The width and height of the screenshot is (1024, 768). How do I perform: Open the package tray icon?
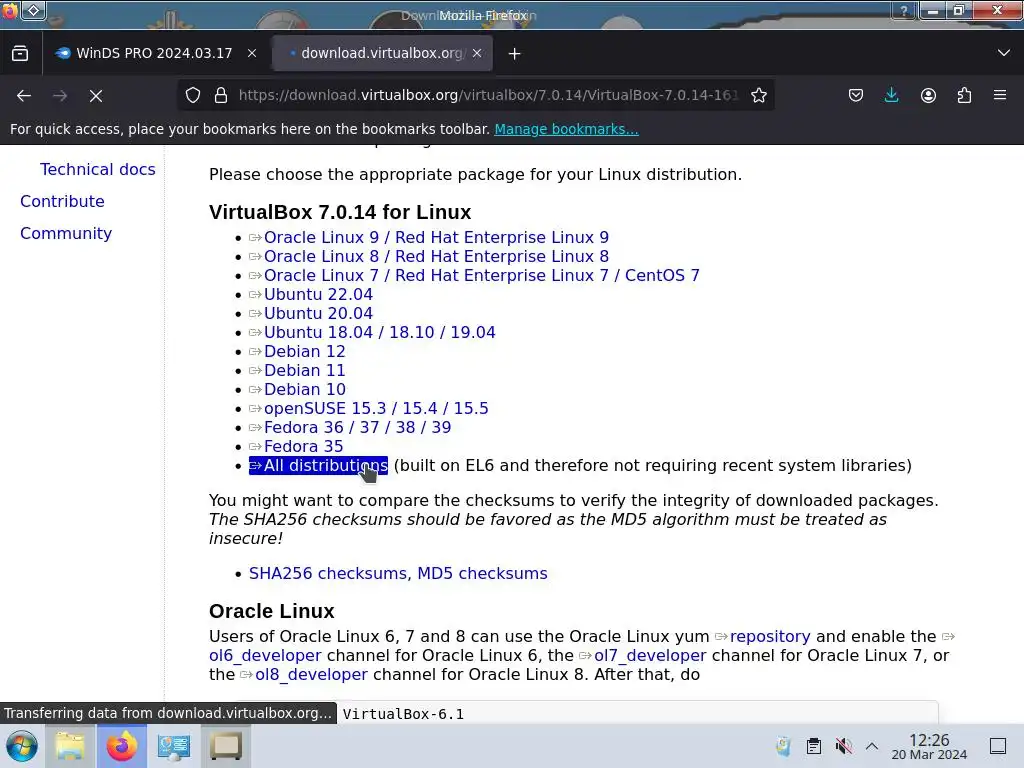click(x=783, y=746)
